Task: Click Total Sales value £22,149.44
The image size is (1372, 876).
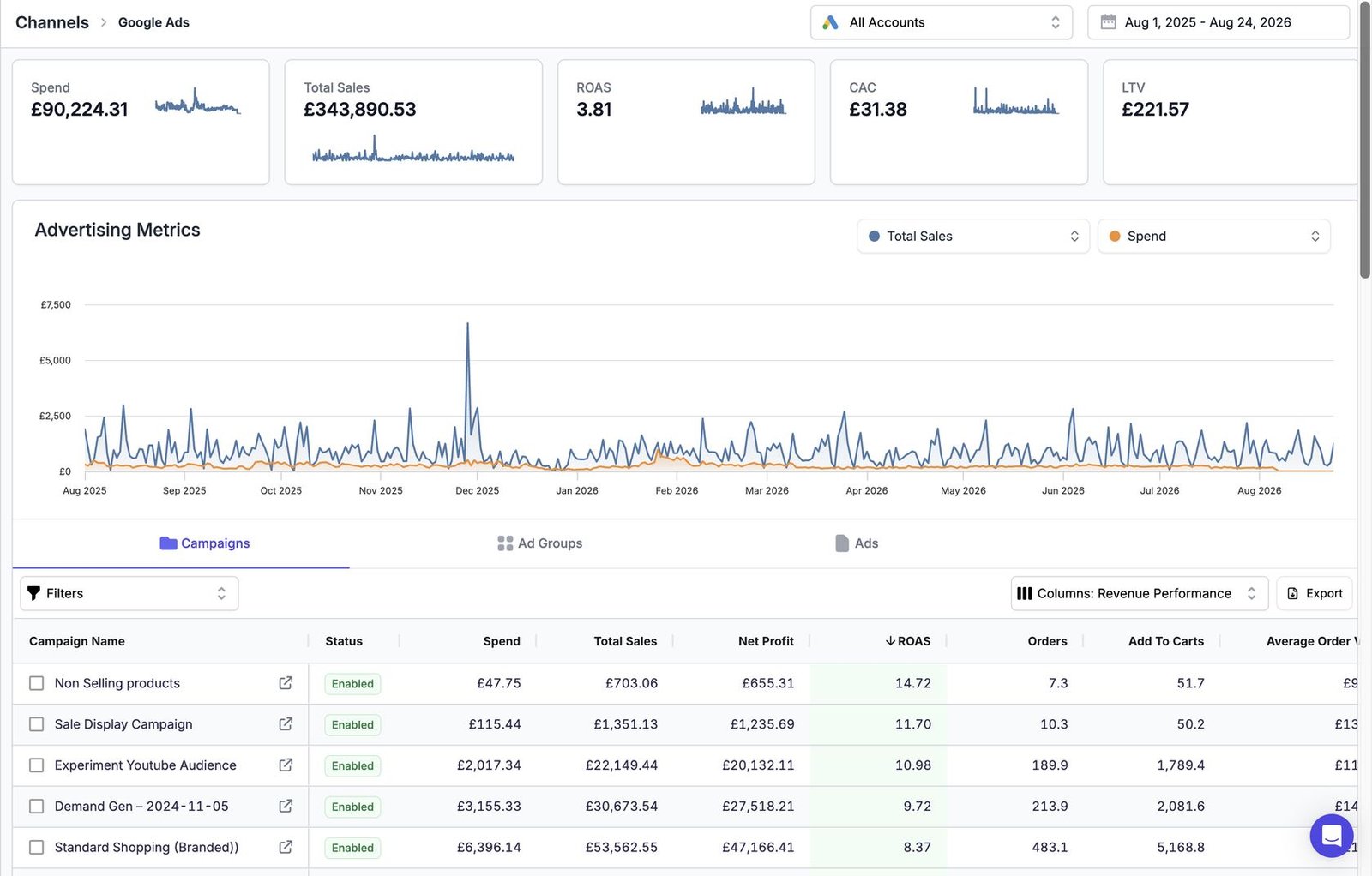Action: click(622, 765)
